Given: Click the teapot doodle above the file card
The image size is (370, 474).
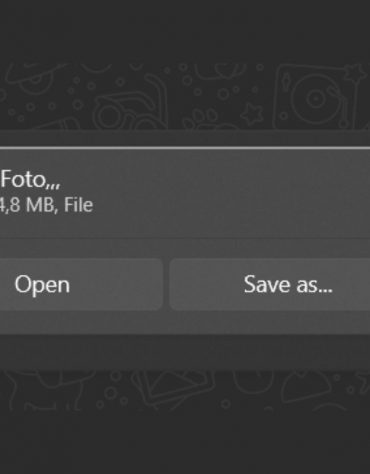Looking at the screenshot, I should 132,108.
